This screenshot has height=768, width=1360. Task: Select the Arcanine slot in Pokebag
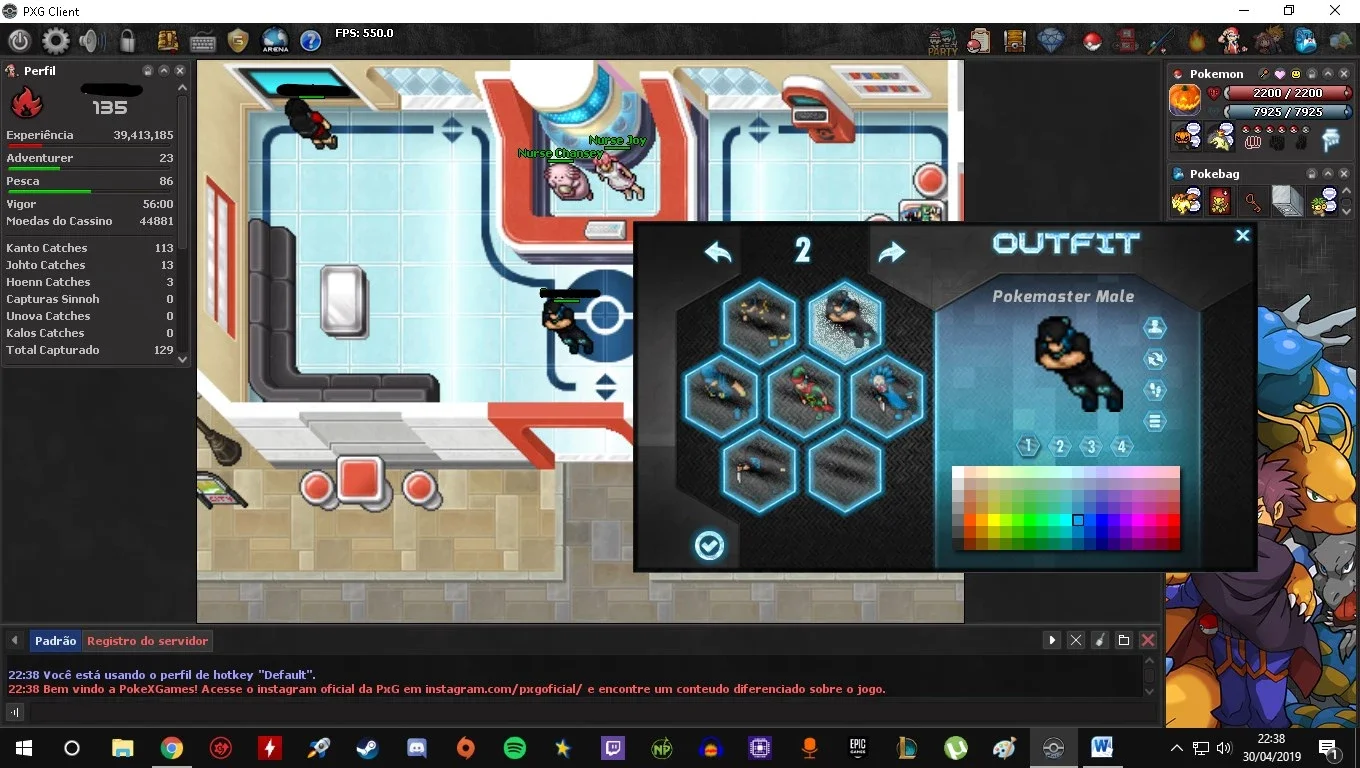1186,201
